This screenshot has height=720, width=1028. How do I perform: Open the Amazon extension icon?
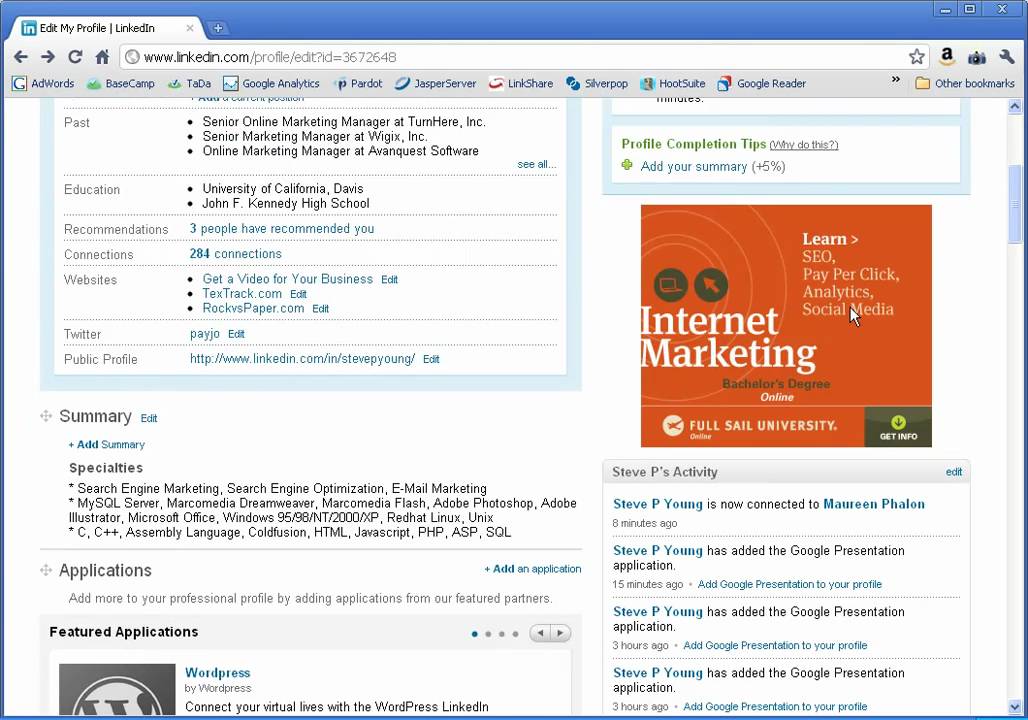947,57
